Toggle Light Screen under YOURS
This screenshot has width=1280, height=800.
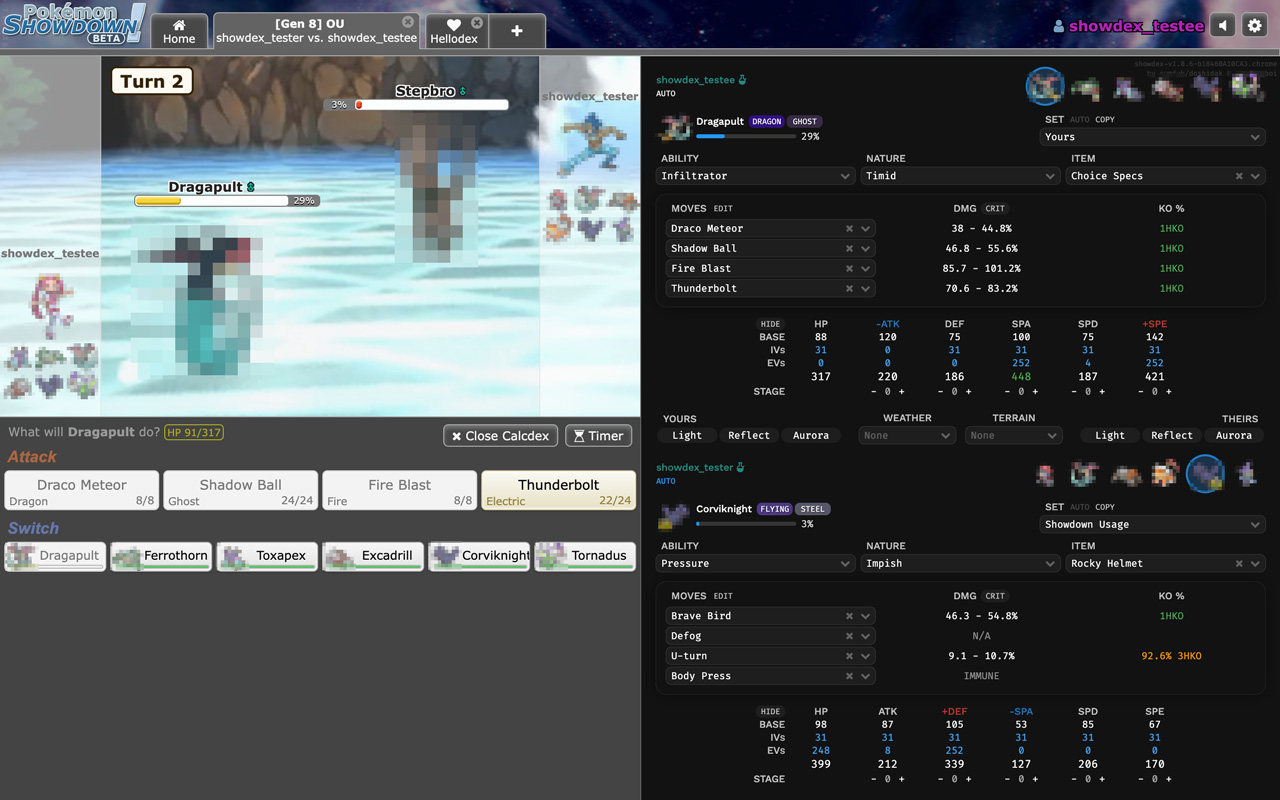(686, 435)
